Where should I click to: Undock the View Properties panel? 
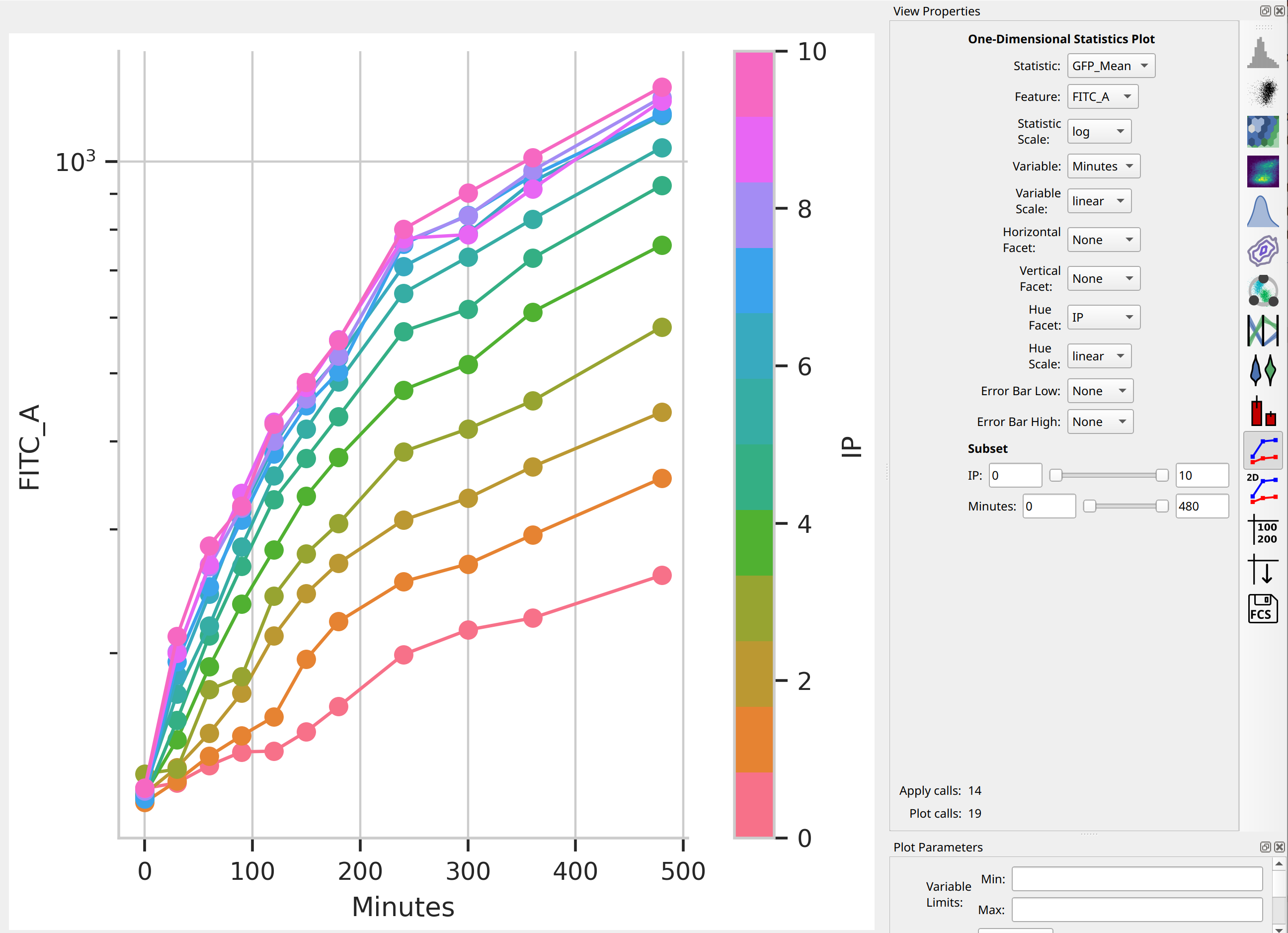click(x=1265, y=11)
